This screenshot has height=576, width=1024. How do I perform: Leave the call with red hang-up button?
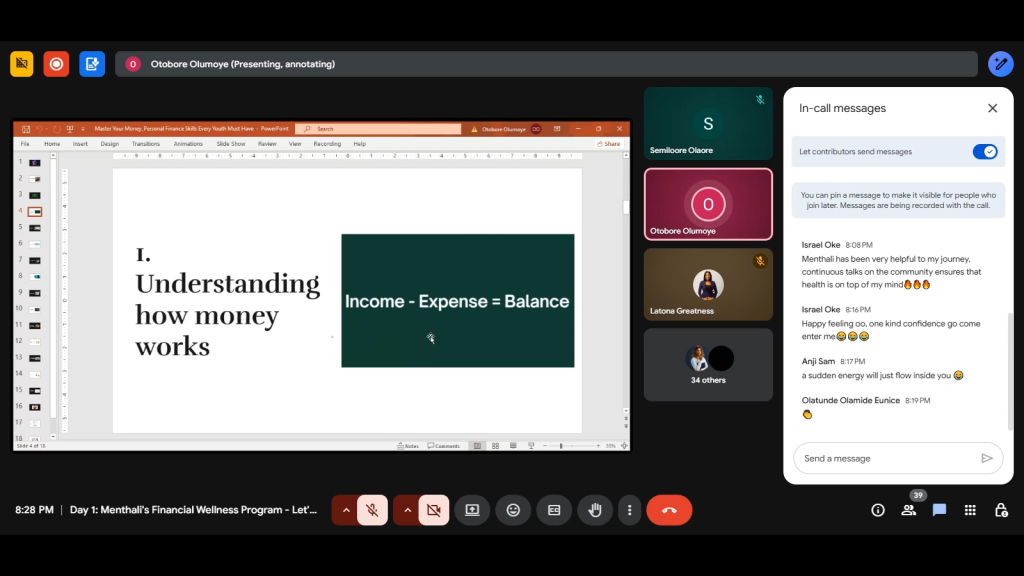point(669,510)
